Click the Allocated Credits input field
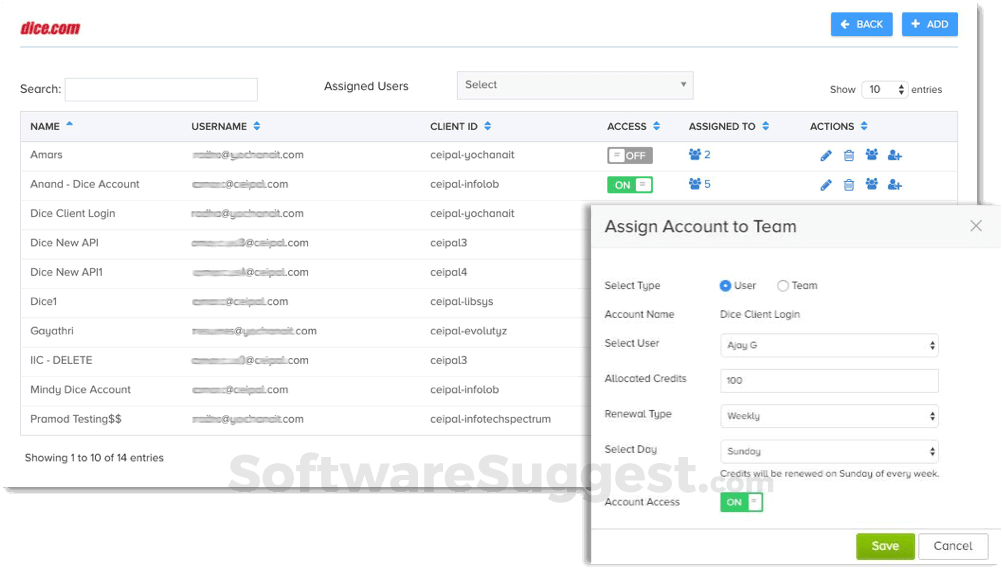Viewport: 1002px width, 572px height. pyautogui.click(x=829, y=381)
